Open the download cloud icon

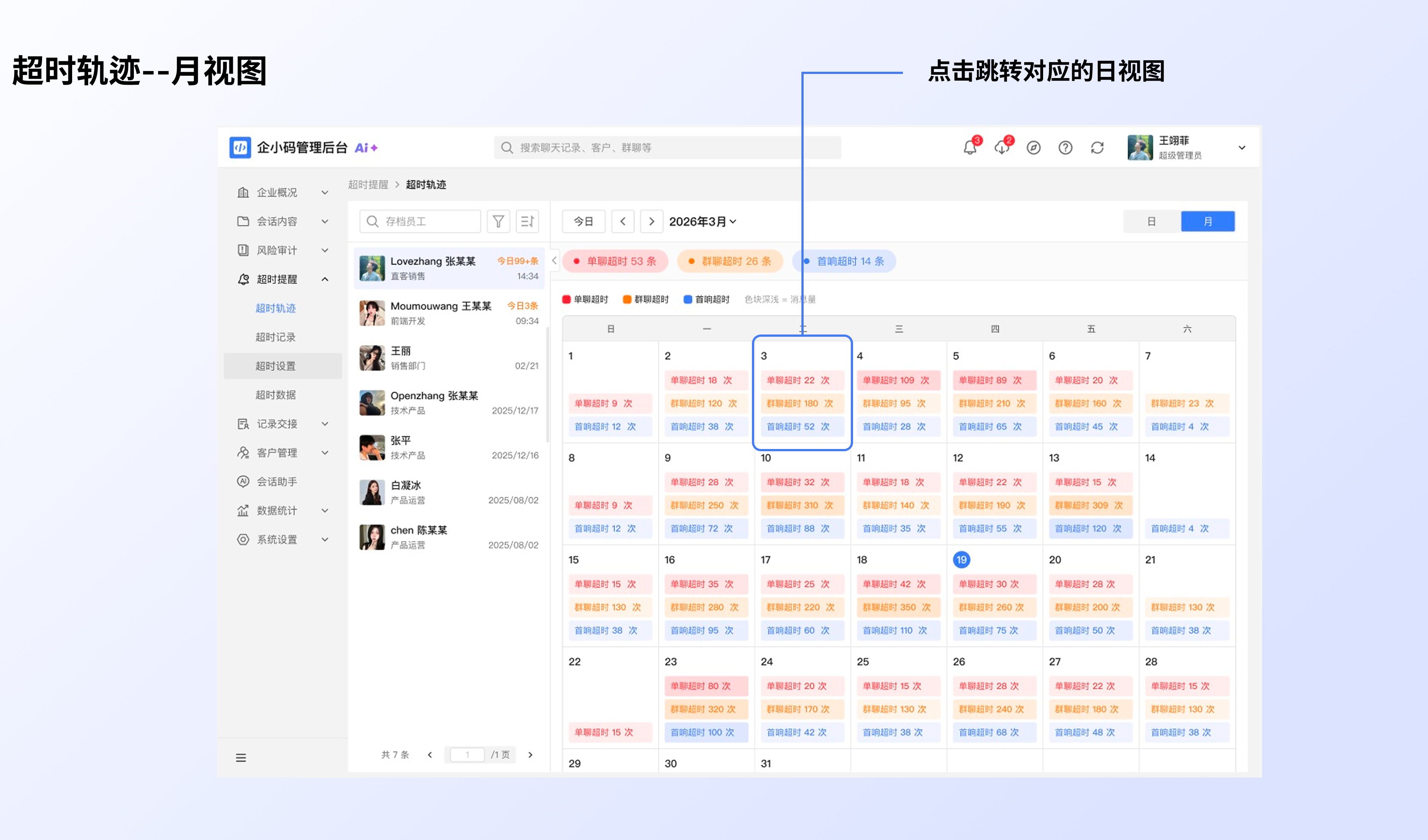pyautogui.click(x=1002, y=148)
